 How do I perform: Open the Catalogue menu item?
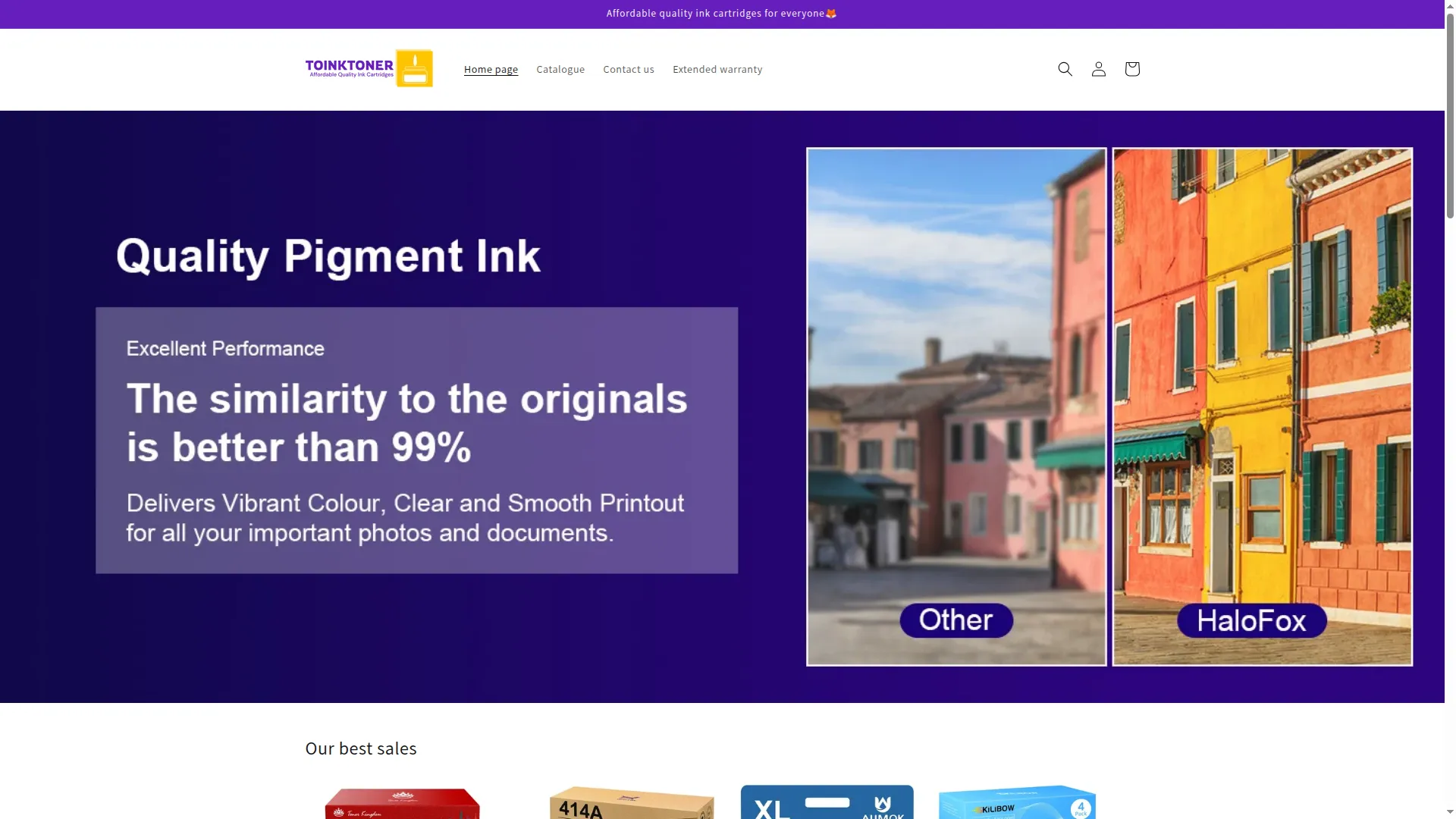pyautogui.click(x=560, y=69)
